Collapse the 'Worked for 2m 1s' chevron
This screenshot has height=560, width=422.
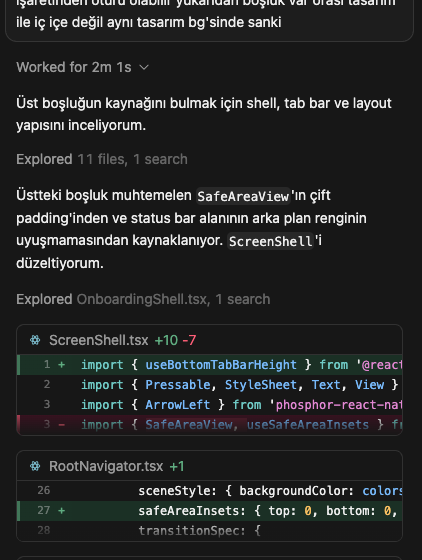coord(144,68)
